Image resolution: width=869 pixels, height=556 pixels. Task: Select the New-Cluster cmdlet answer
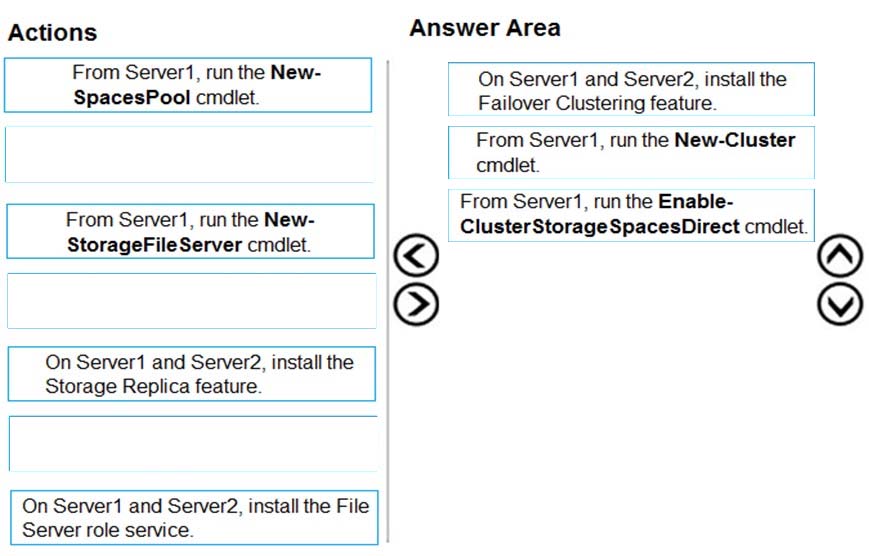631,152
